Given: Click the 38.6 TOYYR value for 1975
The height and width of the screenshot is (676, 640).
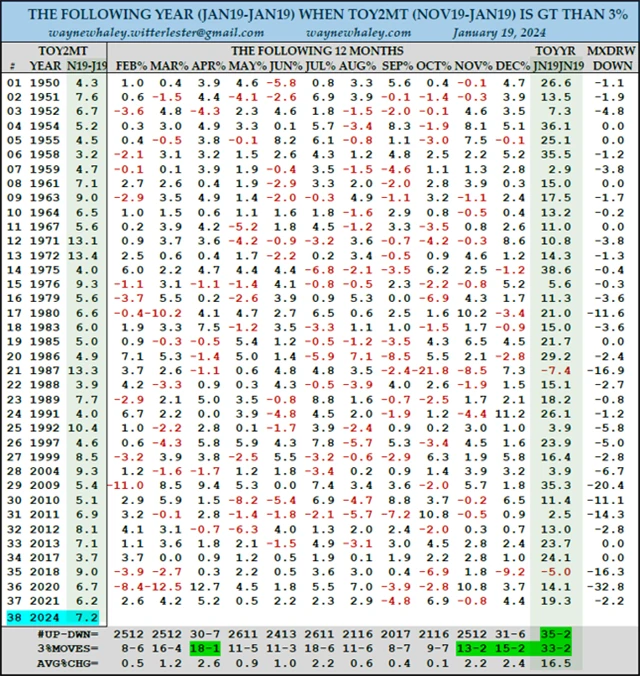Looking at the screenshot, I should (556, 270).
